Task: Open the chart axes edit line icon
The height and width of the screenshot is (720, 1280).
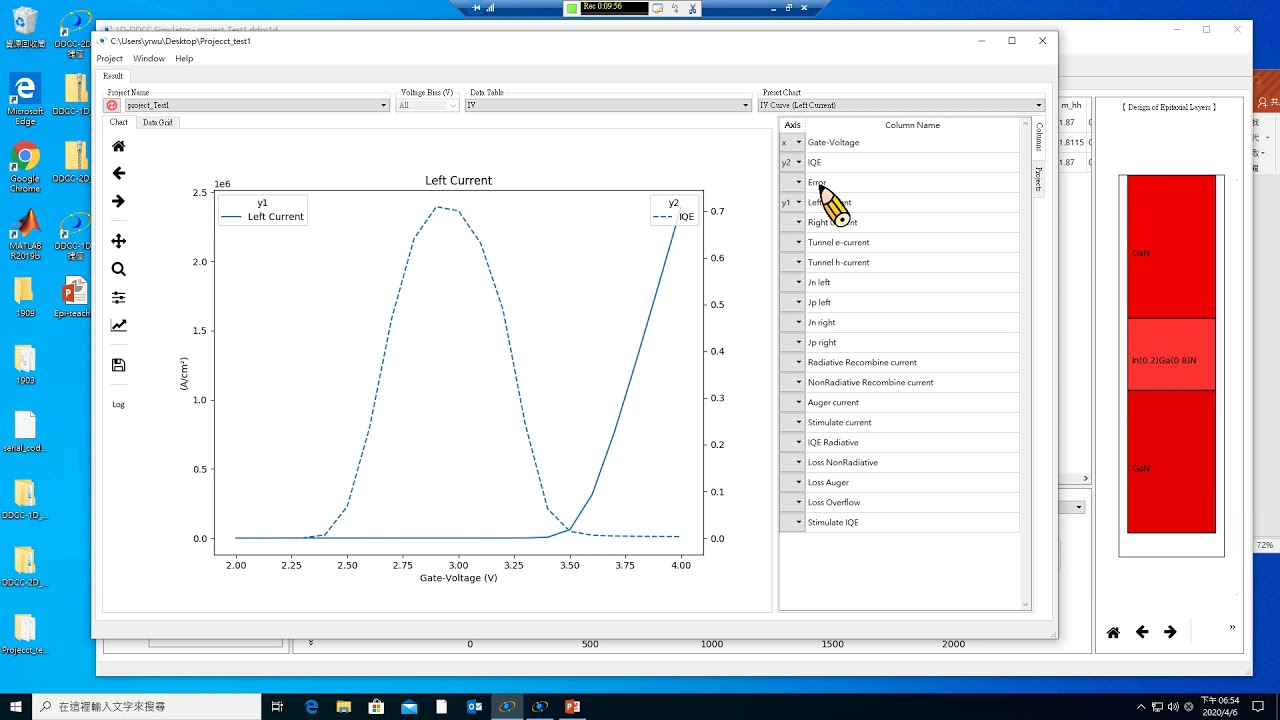Action: pyautogui.click(x=118, y=325)
